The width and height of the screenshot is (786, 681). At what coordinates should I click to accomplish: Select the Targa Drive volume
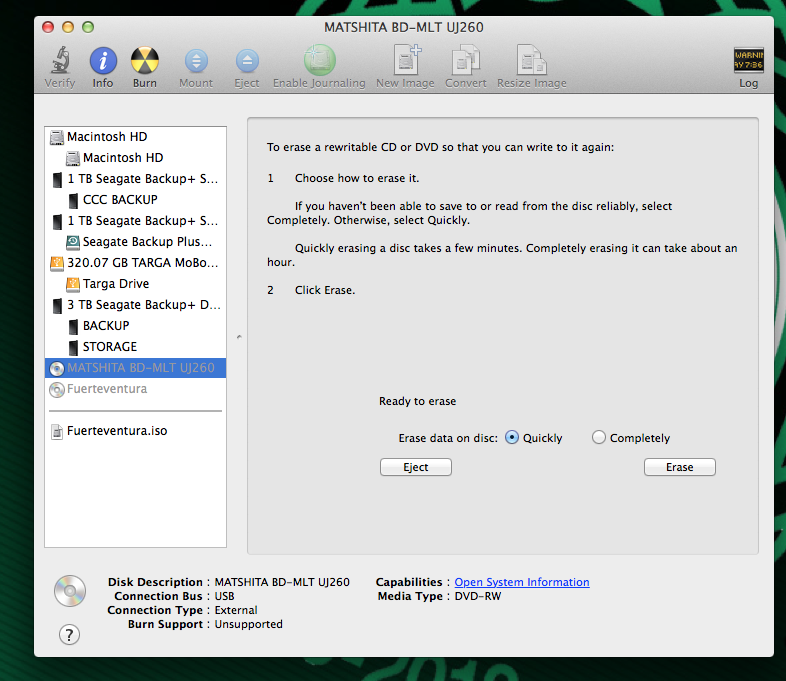pyautogui.click(x=135, y=284)
